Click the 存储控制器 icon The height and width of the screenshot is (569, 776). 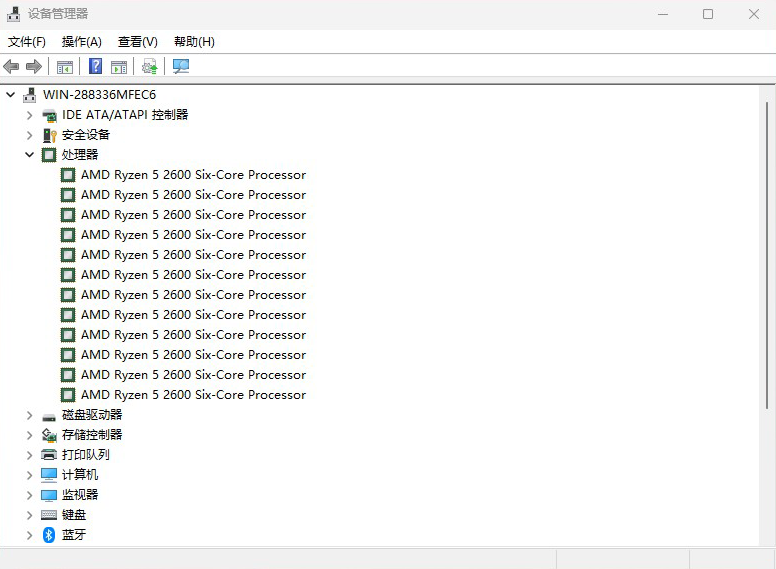[x=49, y=435]
